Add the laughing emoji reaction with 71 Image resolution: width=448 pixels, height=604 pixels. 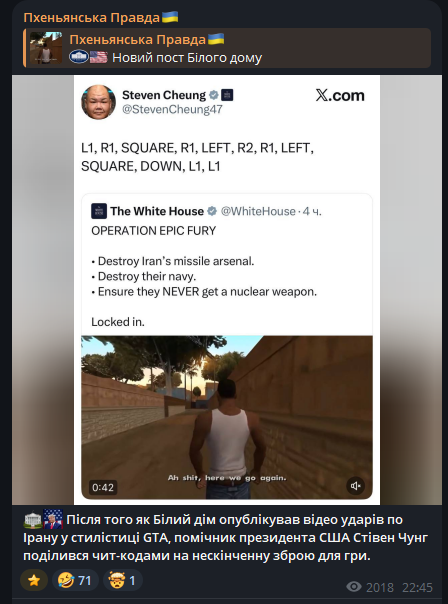tap(75, 580)
